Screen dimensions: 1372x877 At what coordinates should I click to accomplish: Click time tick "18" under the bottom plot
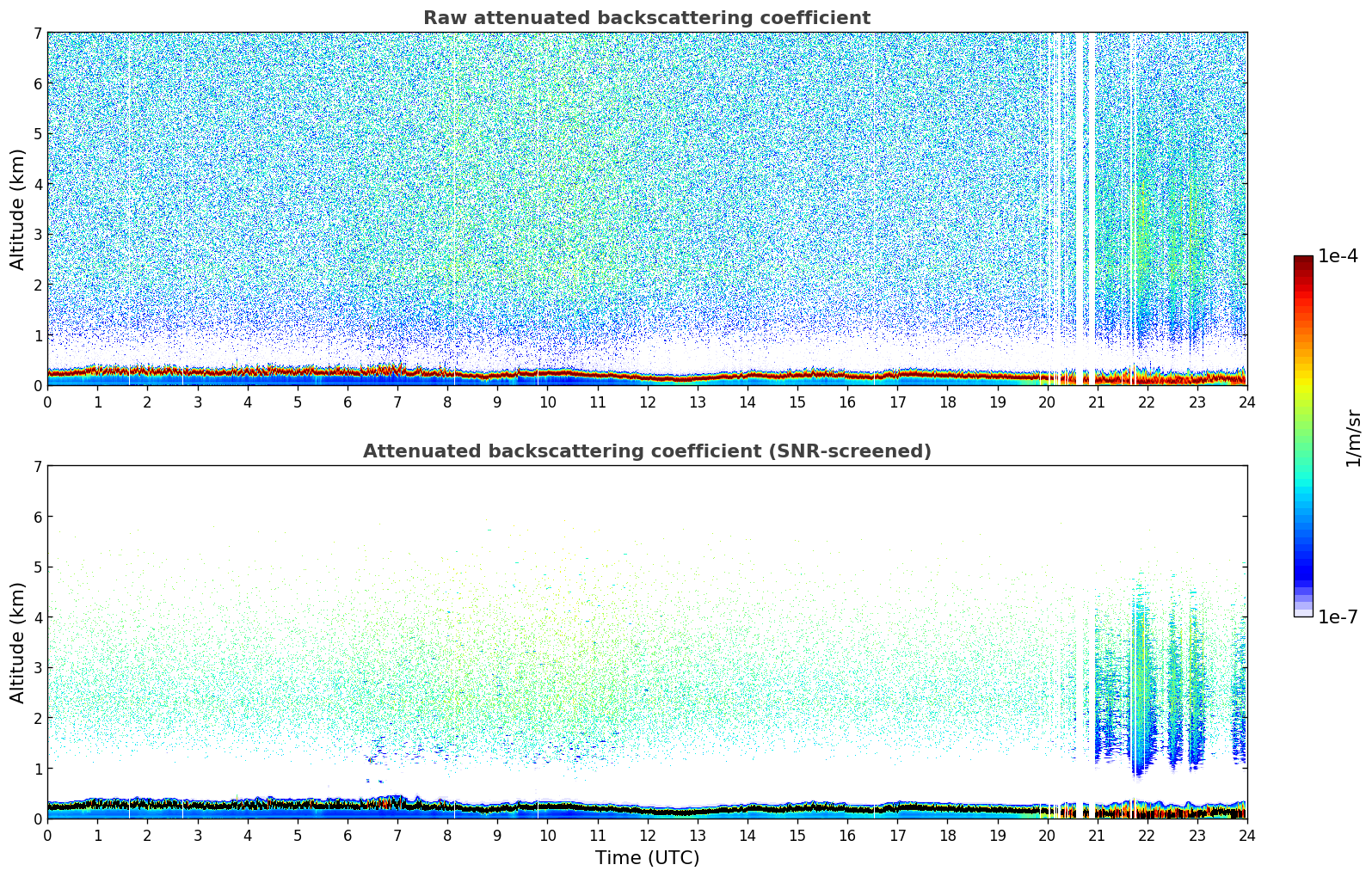947,835
